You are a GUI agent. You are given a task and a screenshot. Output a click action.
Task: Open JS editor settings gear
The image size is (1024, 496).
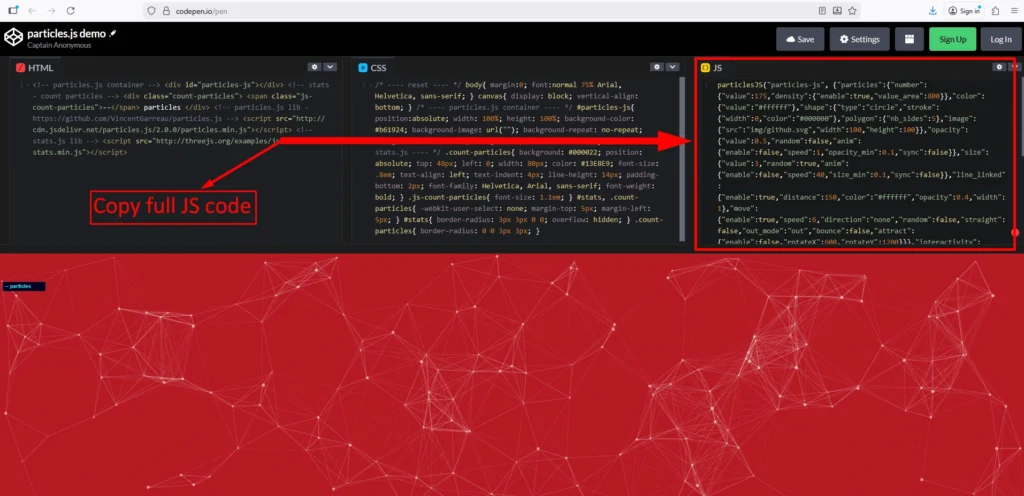998,67
